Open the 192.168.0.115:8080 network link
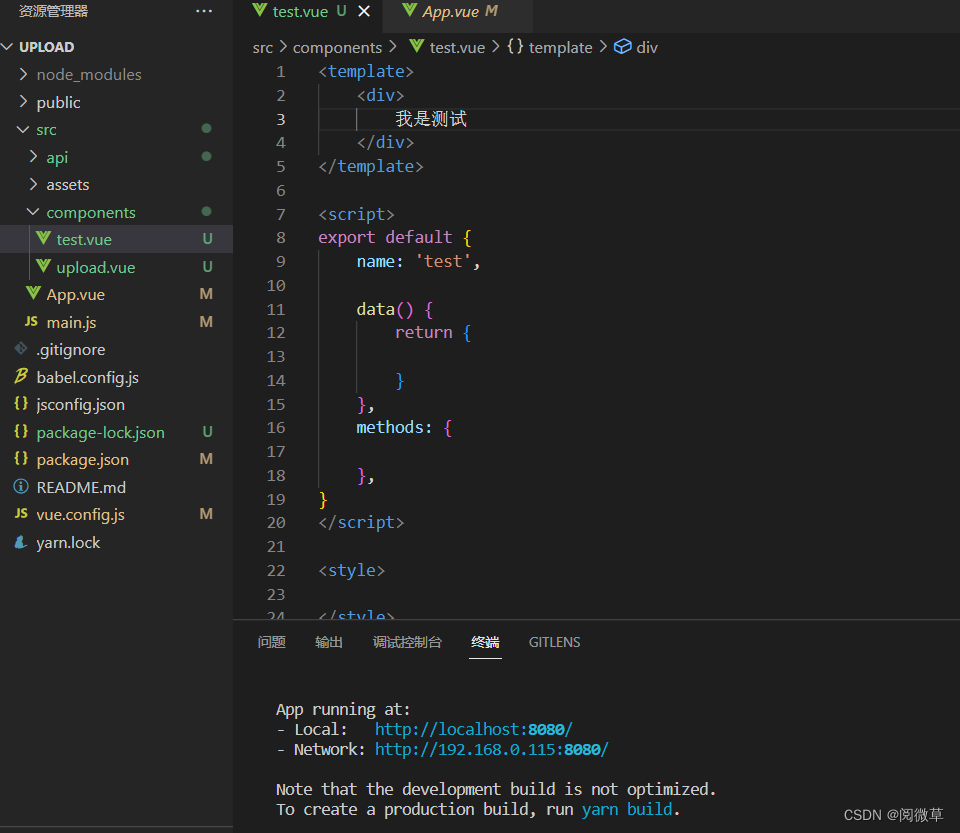Screen dimensions: 960x833 pyautogui.click(x=491, y=749)
